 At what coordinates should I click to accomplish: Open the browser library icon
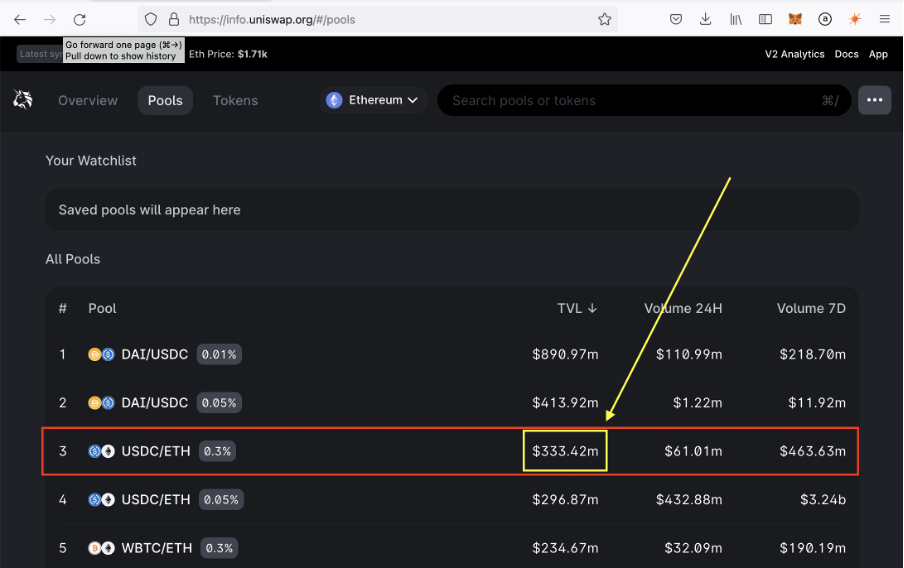736,20
